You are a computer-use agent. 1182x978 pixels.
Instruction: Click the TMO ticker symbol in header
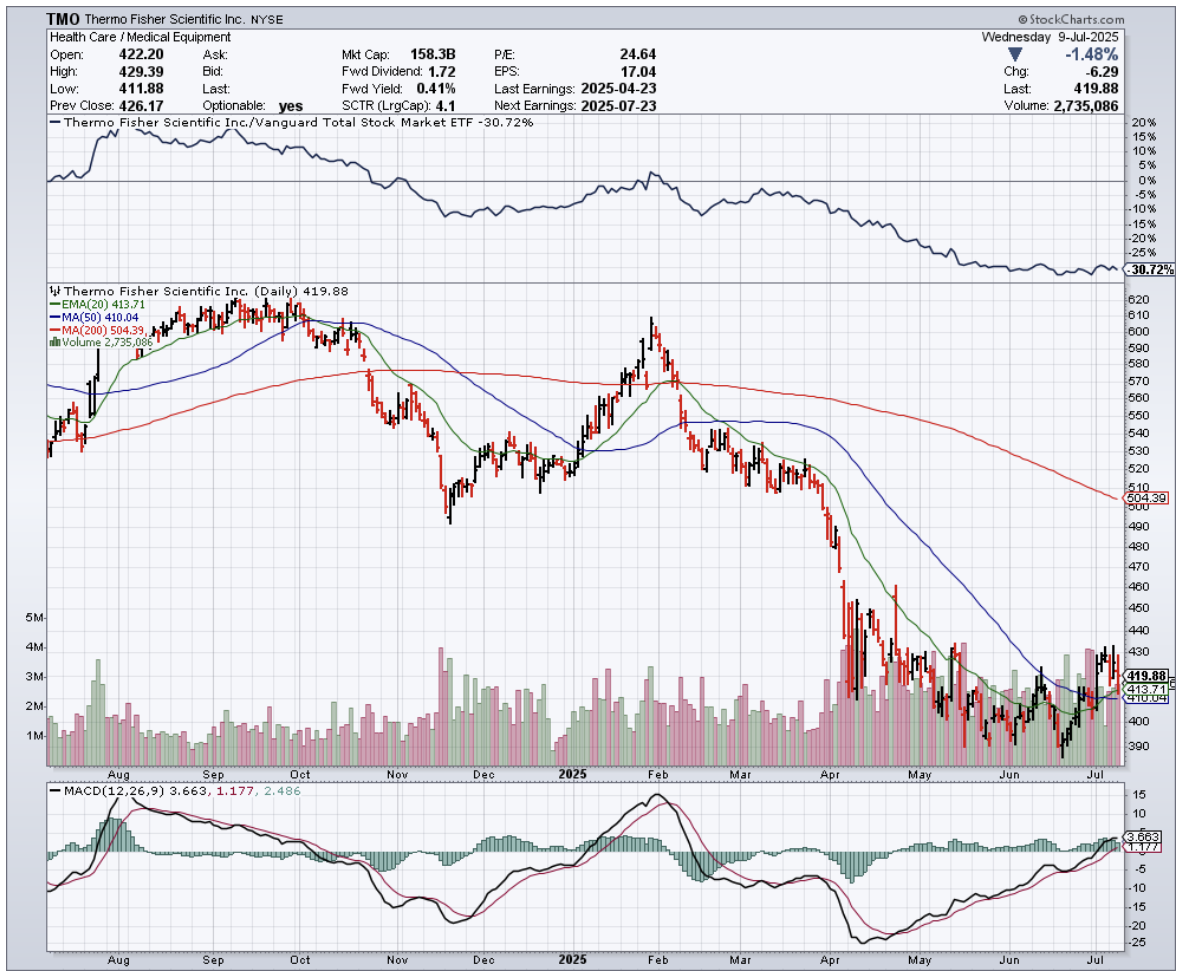66,19
